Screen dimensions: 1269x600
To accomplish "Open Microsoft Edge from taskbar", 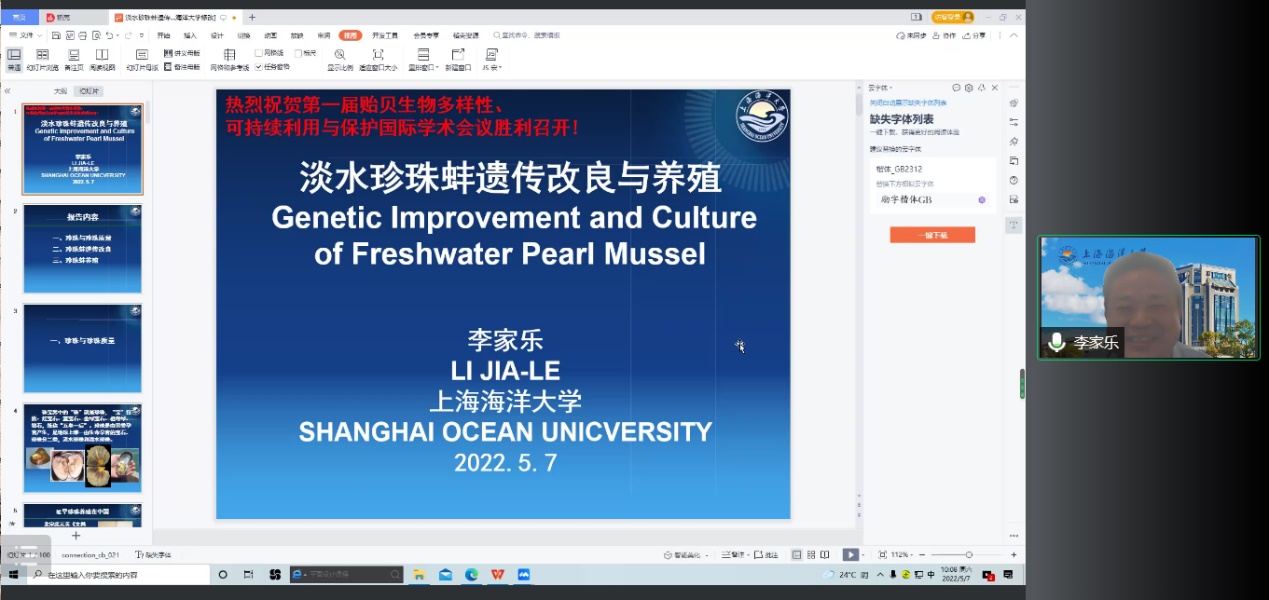I will pyautogui.click(x=471, y=575).
